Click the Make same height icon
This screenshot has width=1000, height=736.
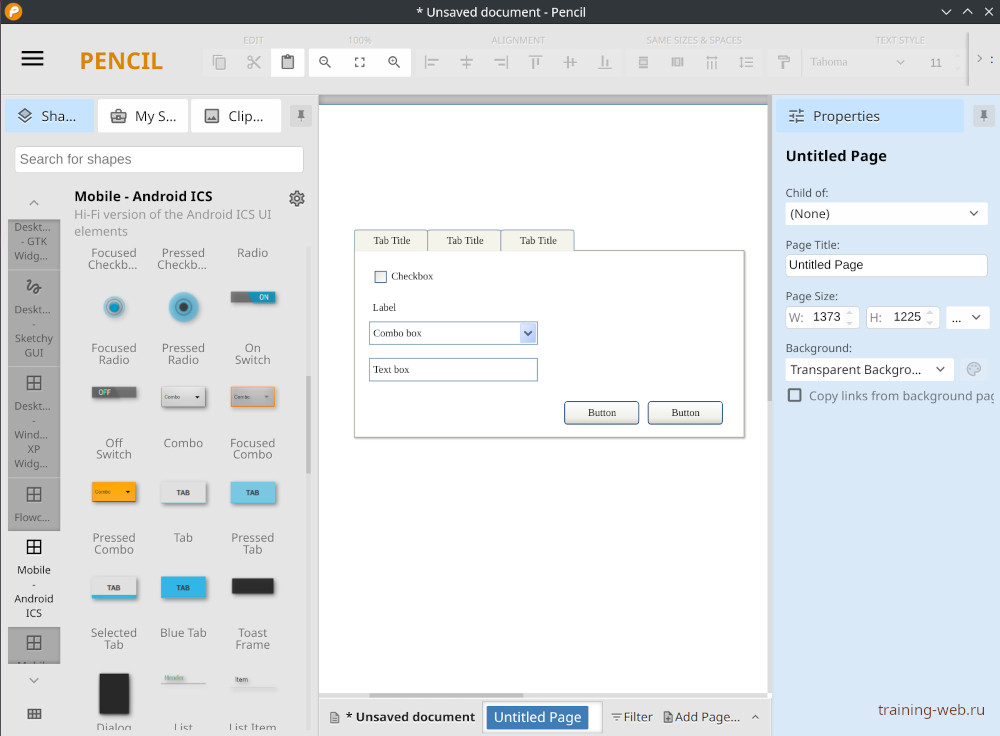pos(677,62)
